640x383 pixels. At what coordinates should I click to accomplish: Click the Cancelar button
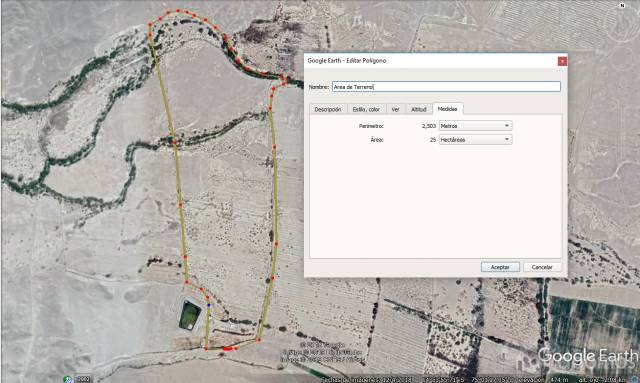[x=542, y=267]
